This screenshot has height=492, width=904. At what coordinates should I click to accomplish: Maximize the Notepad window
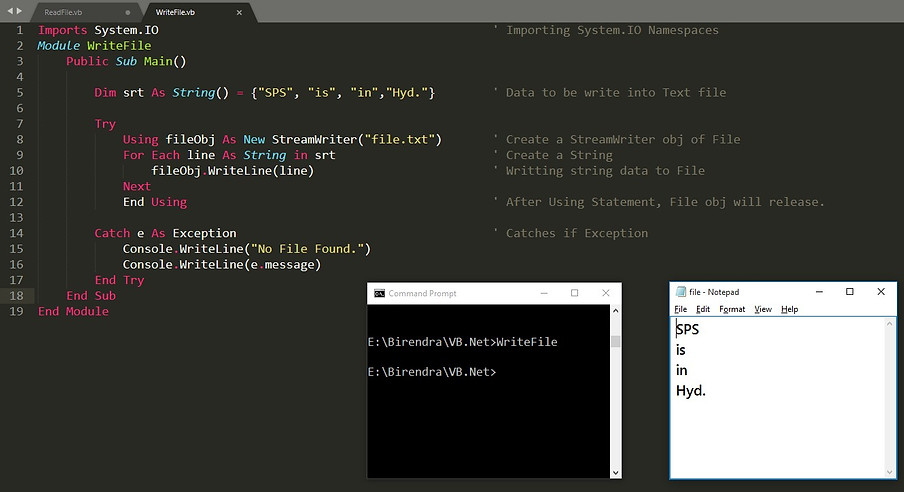coord(849,292)
